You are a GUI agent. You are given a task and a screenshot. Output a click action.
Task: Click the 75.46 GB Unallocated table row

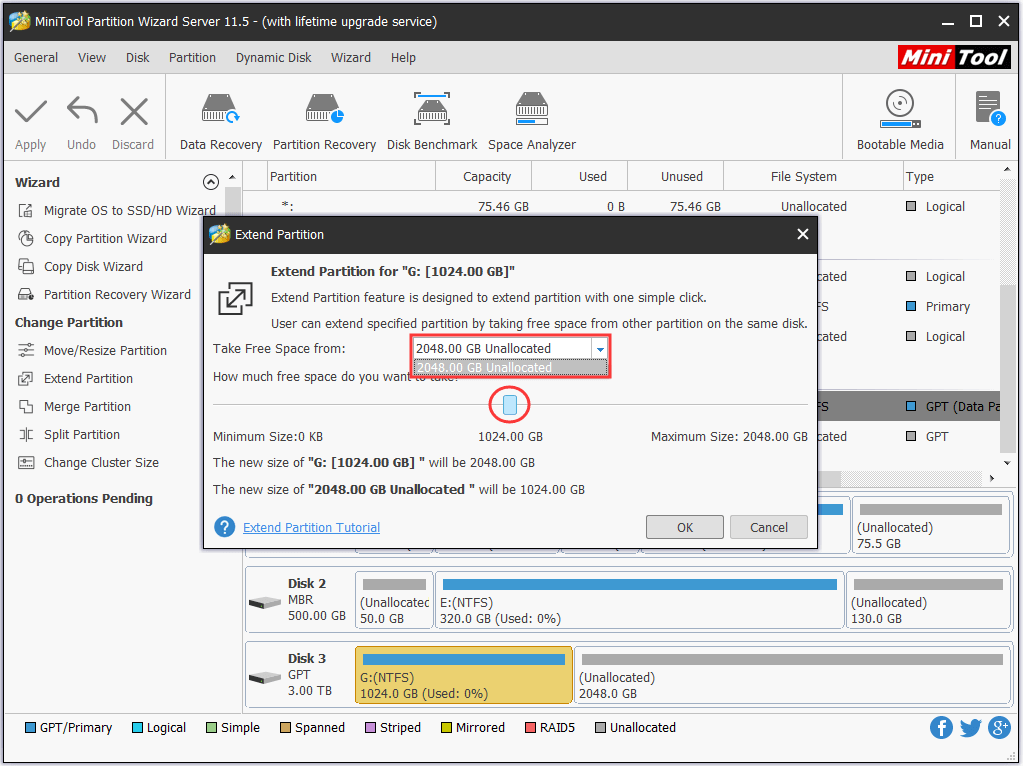pyautogui.click(x=621, y=206)
